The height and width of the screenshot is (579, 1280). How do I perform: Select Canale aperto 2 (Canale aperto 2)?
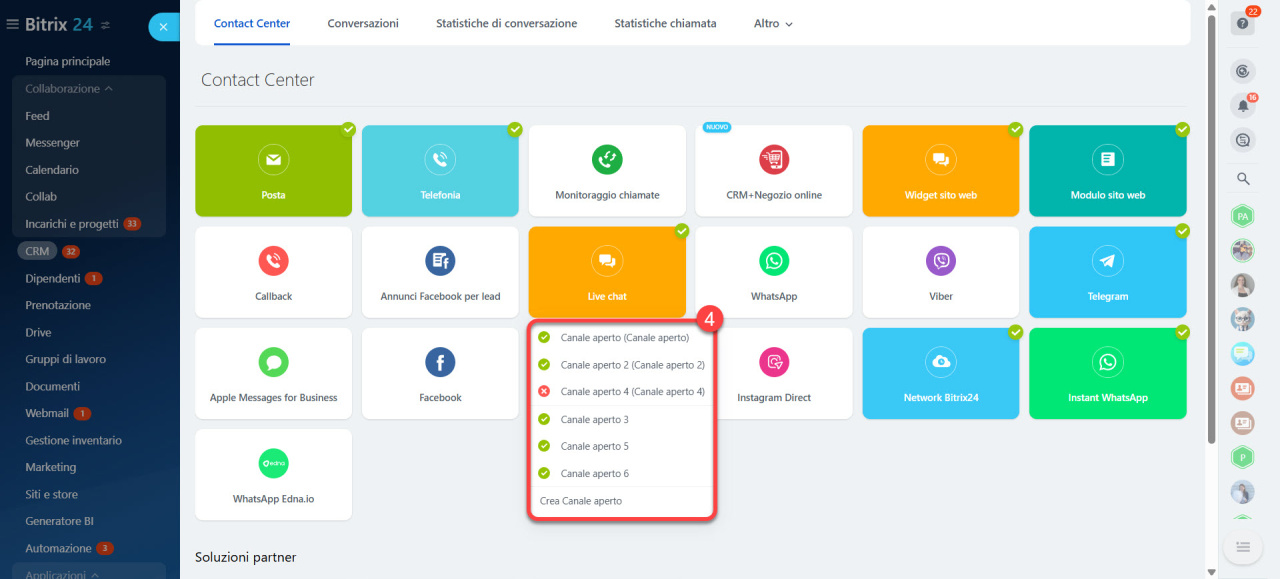click(x=622, y=365)
